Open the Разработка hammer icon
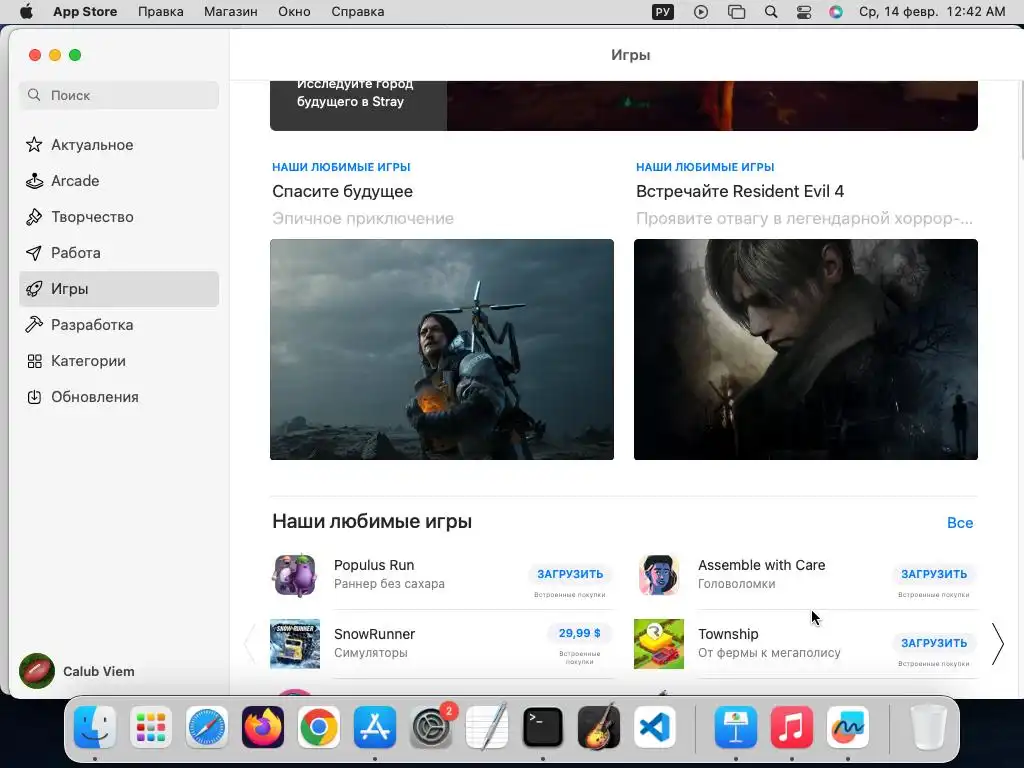 (x=34, y=325)
